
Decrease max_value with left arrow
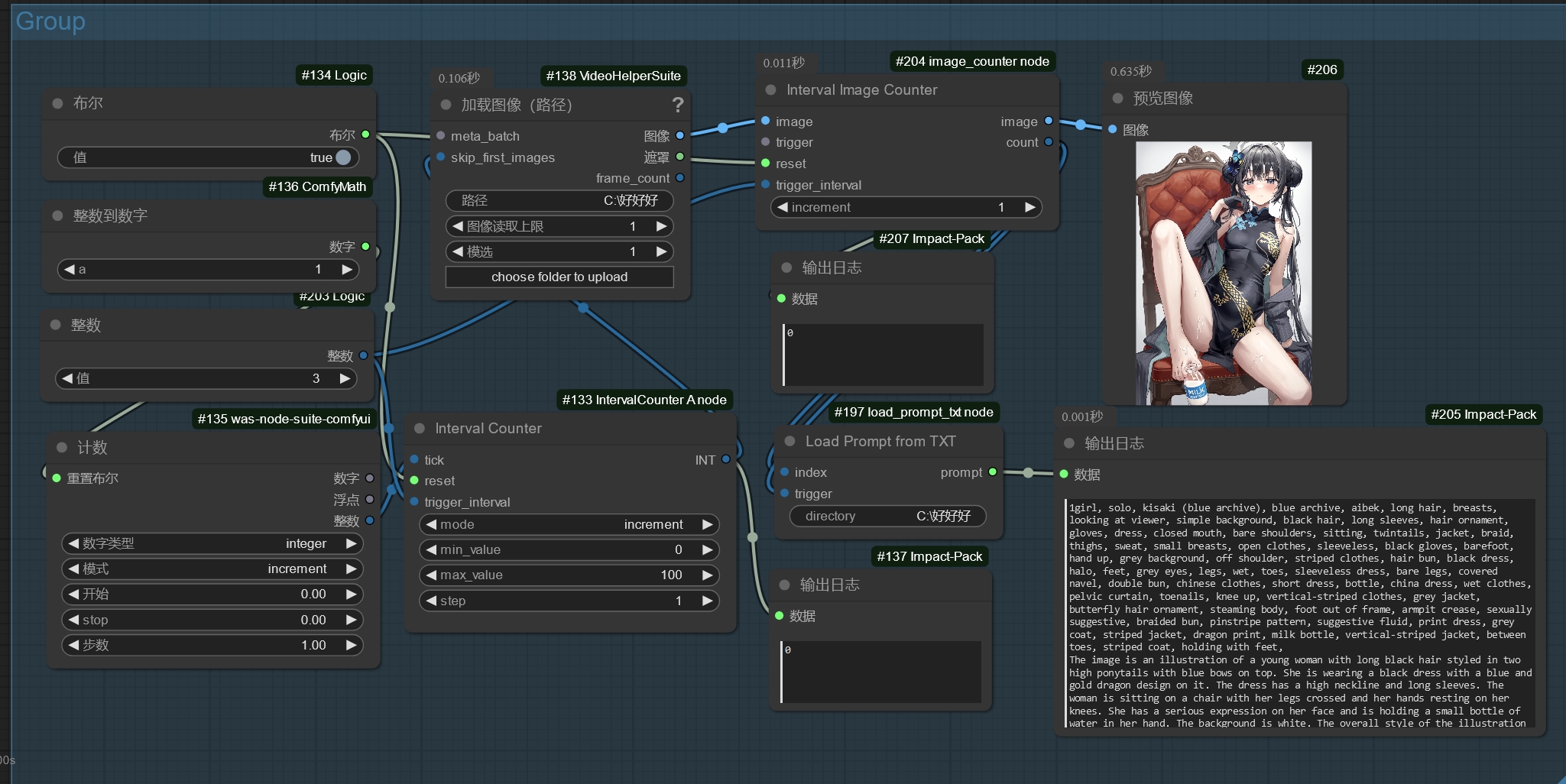(x=431, y=575)
